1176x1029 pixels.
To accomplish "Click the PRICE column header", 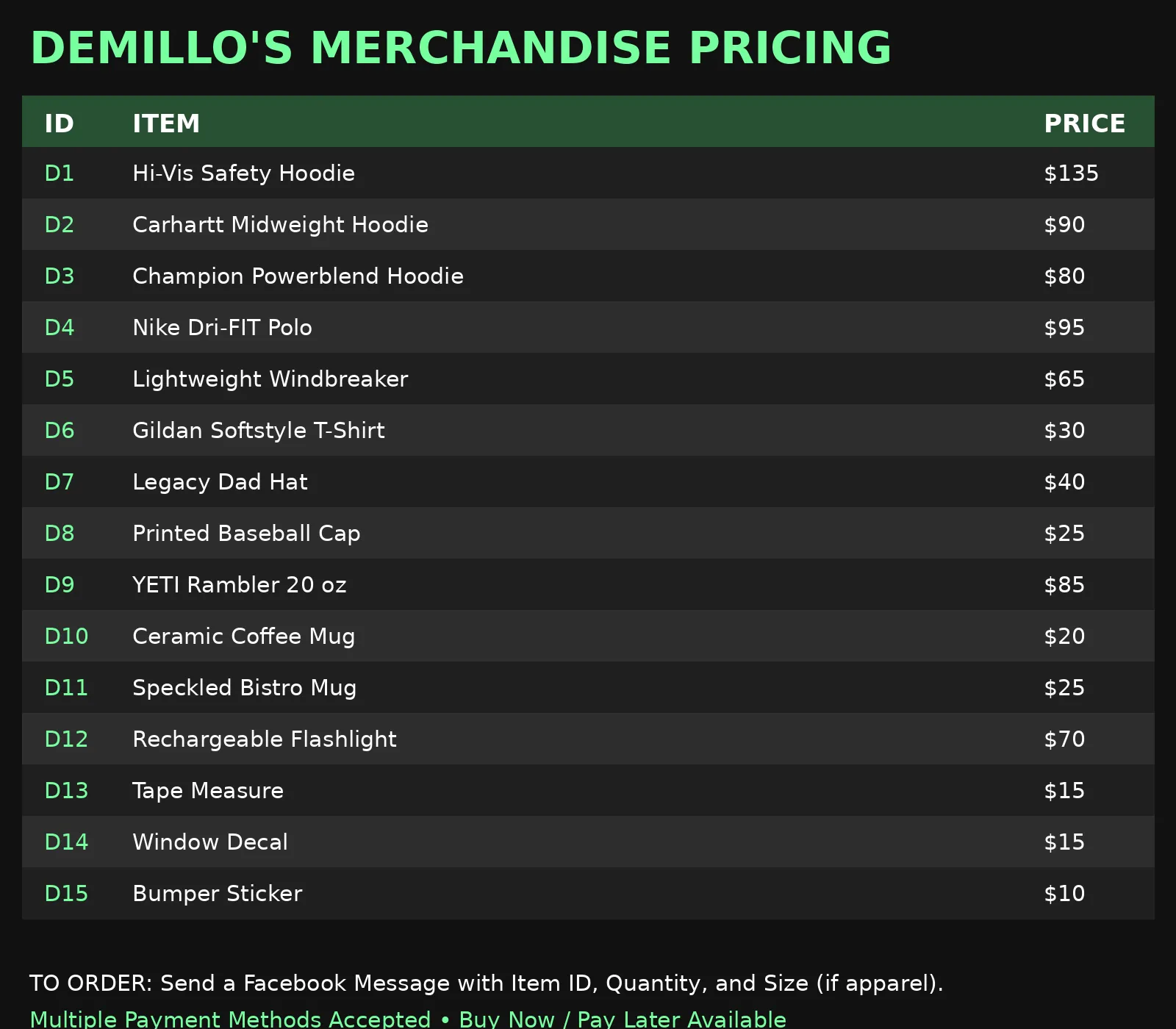I will [1085, 123].
